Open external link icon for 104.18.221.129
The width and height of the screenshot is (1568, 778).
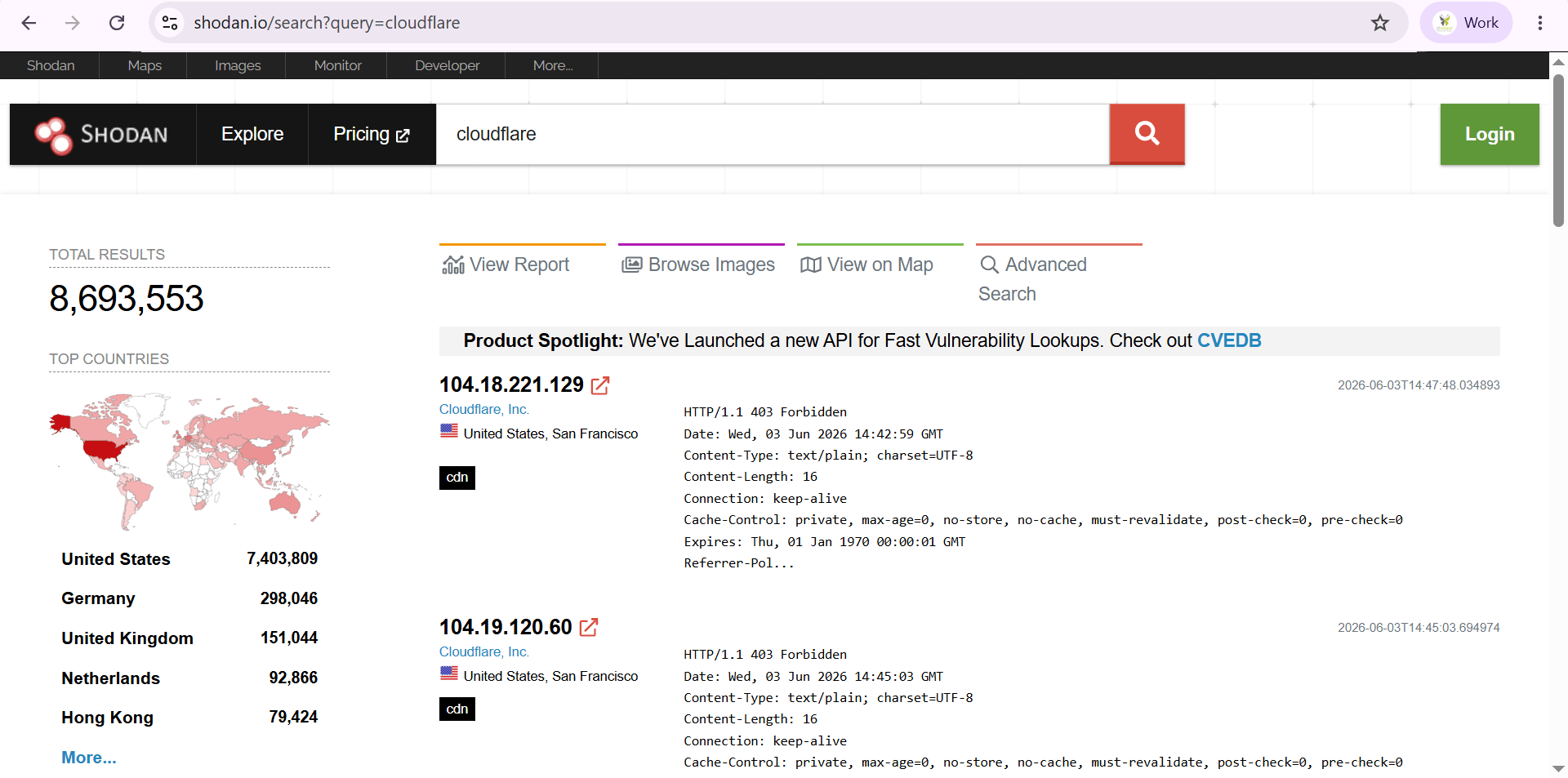coord(600,385)
